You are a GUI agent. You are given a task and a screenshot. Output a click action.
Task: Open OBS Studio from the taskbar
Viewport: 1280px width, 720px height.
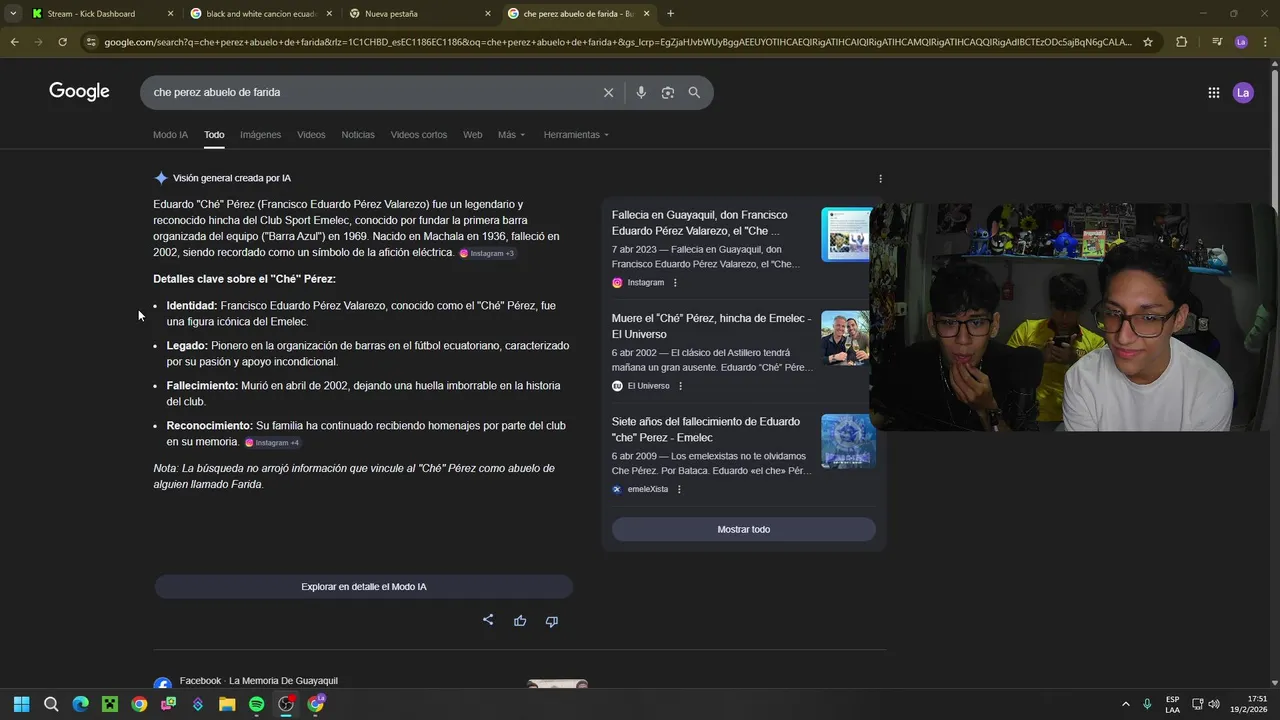[x=286, y=704]
